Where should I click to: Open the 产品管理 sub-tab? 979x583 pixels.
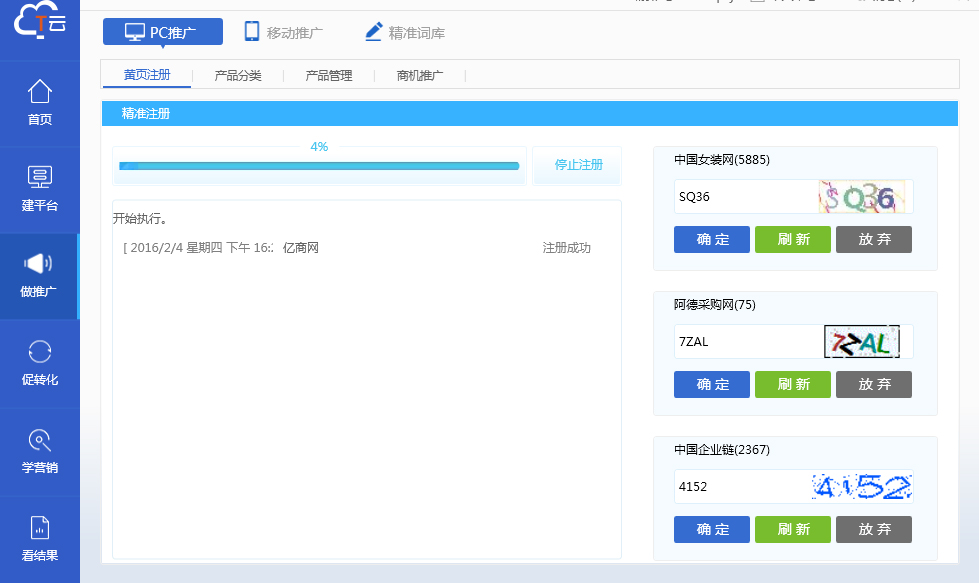click(x=329, y=75)
